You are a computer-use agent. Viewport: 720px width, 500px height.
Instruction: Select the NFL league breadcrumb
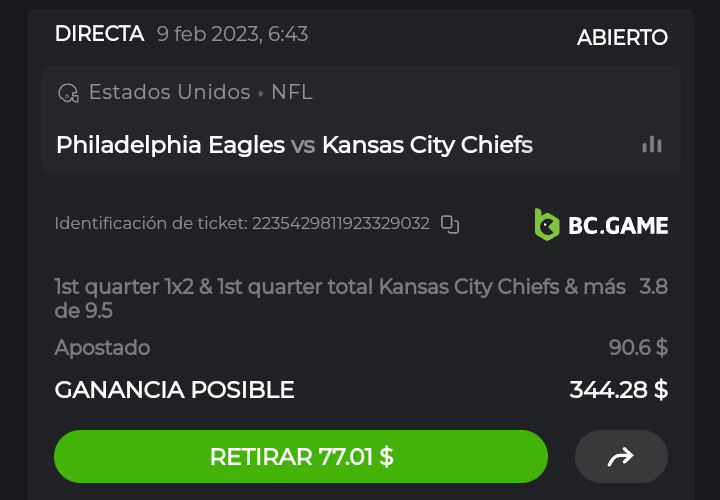tap(291, 93)
